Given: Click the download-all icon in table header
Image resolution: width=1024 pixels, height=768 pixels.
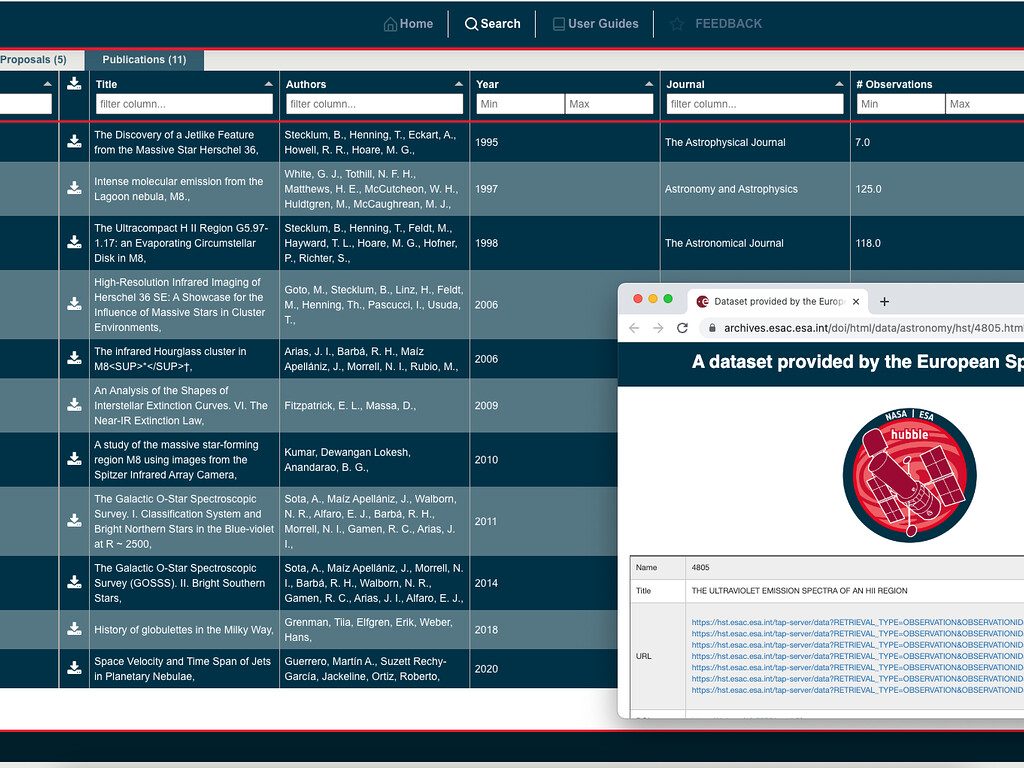Looking at the screenshot, I should point(74,84).
